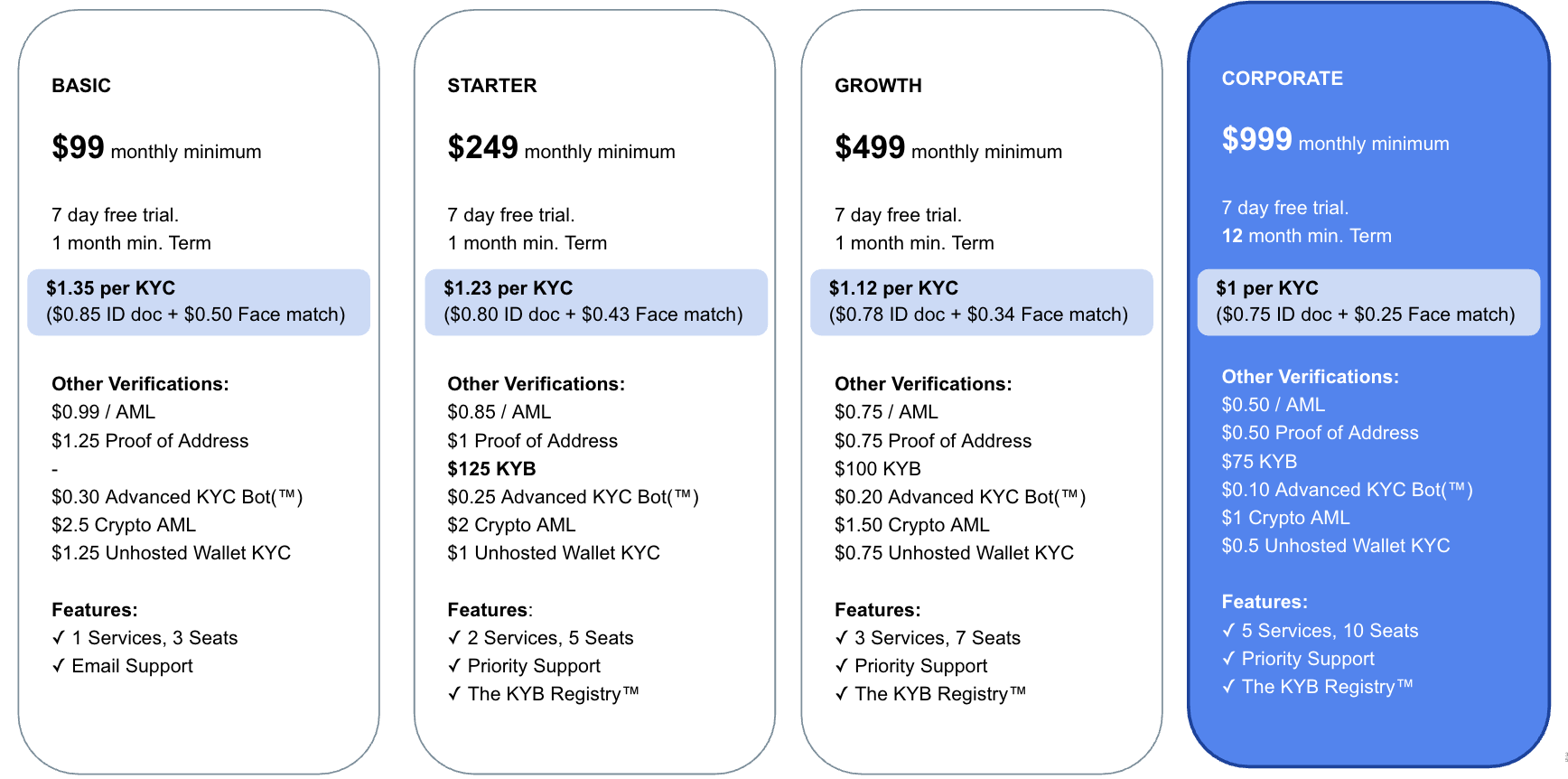Click the $125 KYB line in Starter
The image size is (1568, 779).
(x=491, y=469)
